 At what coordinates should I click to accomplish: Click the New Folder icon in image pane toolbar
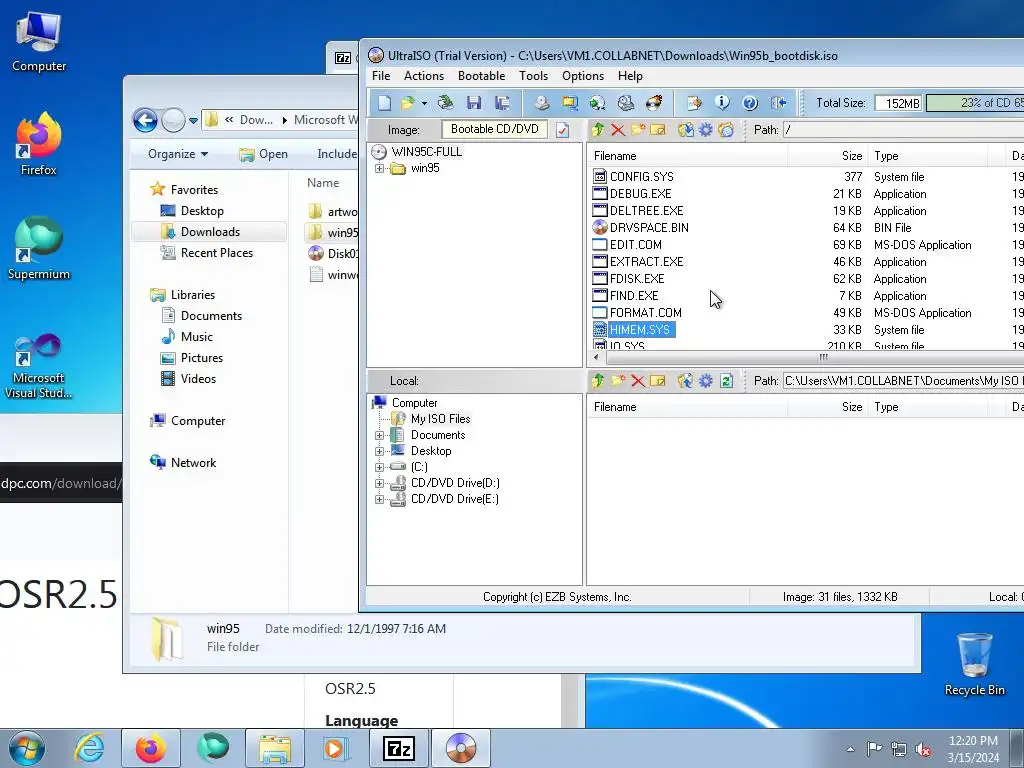point(637,130)
